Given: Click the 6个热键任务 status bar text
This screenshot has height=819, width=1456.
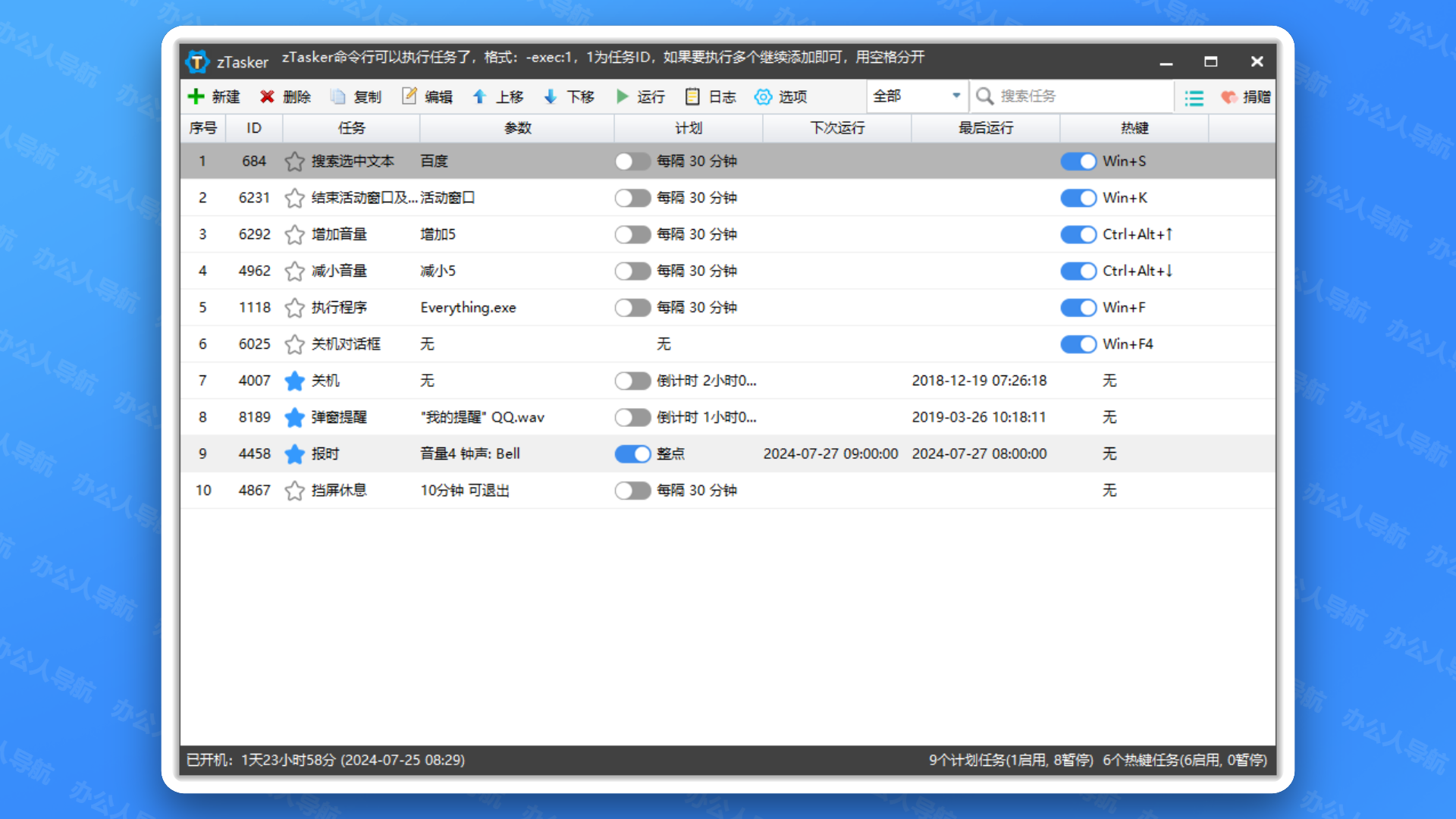Looking at the screenshot, I should pos(1185,760).
